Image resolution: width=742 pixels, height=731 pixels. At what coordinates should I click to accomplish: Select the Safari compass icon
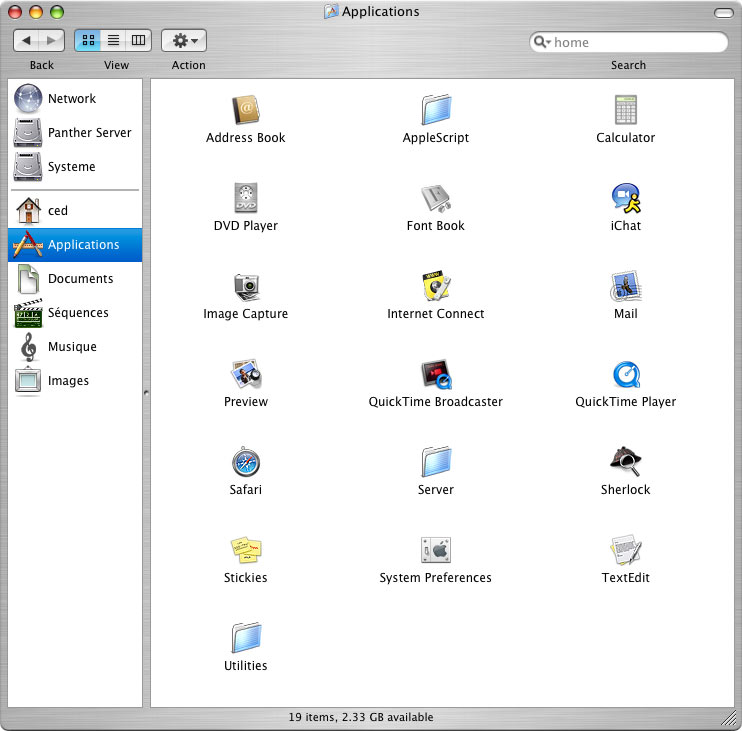(246, 462)
